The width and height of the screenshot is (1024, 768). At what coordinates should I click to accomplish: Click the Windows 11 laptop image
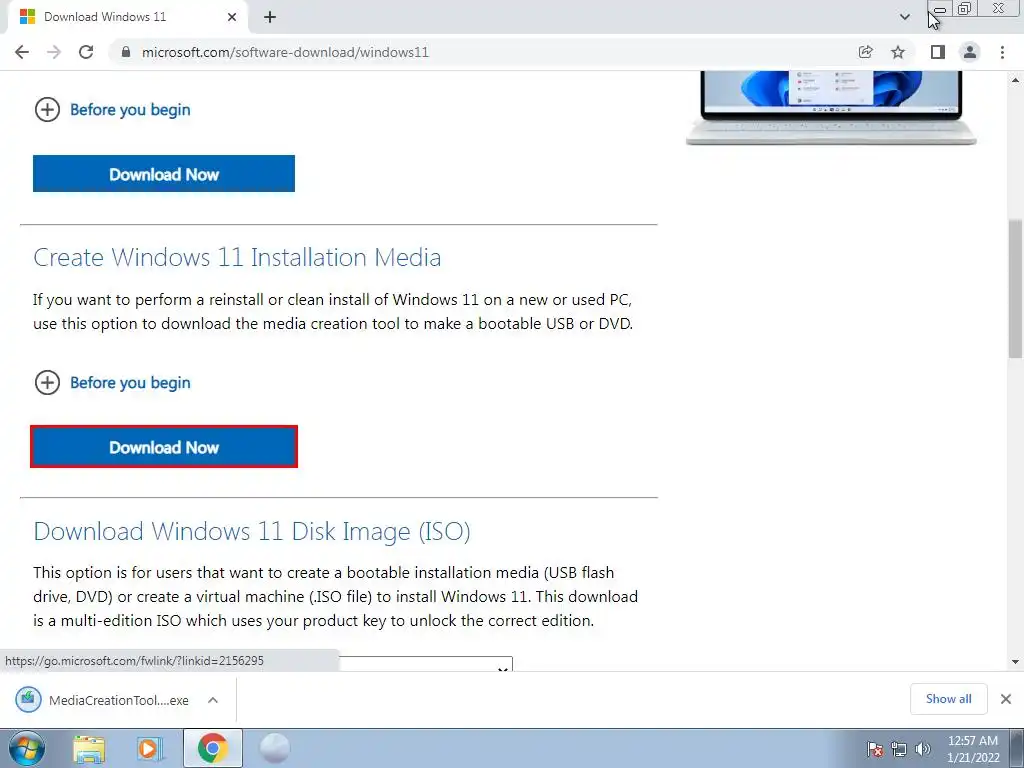831,108
